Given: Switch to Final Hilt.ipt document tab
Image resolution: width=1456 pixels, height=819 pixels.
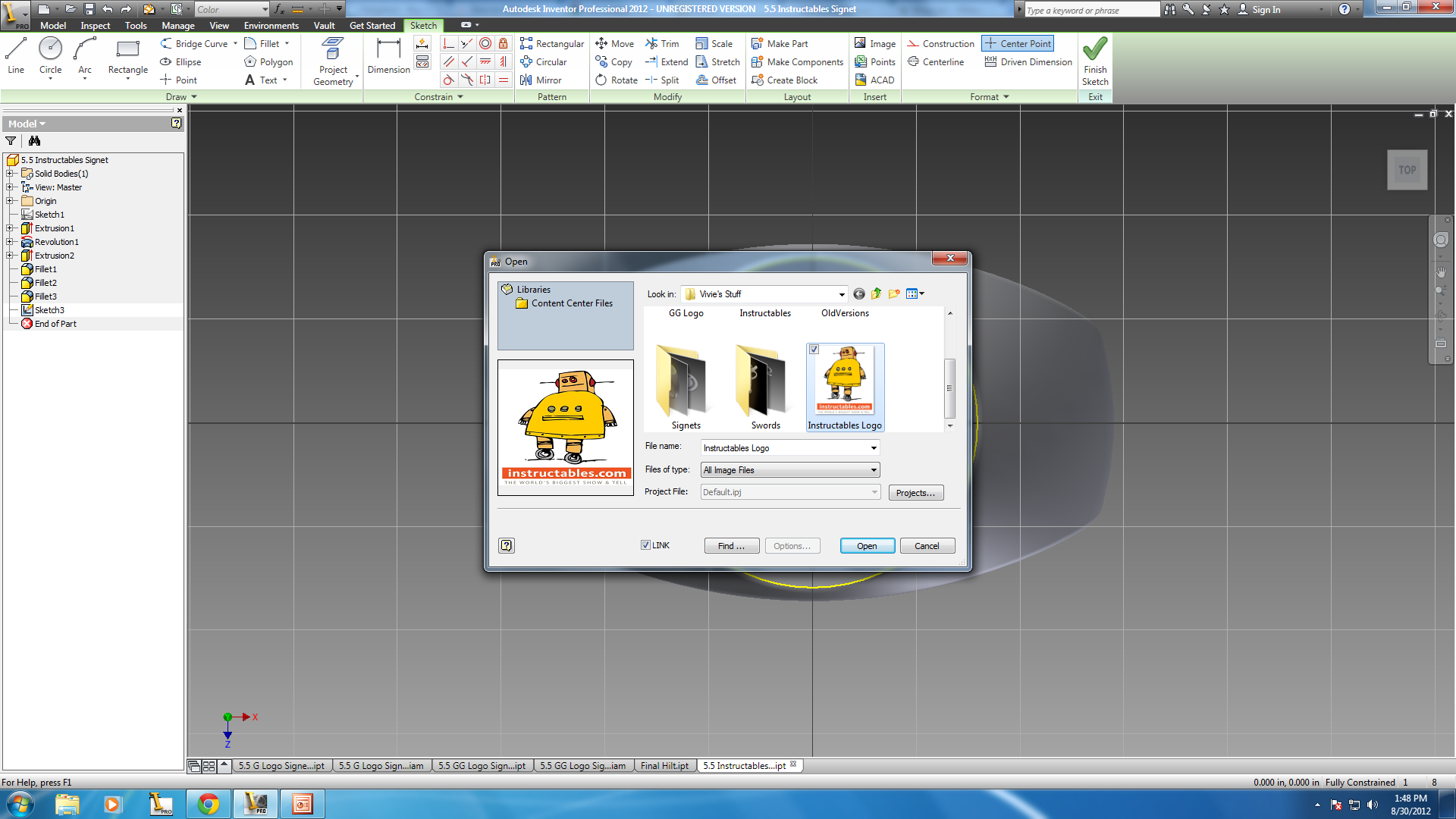Looking at the screenshot, I should pos(664,766).
